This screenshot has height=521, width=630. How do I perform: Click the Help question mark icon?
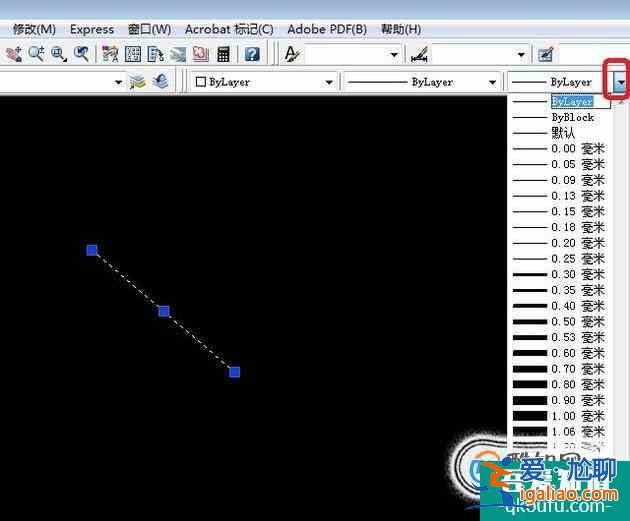(252, 54)
